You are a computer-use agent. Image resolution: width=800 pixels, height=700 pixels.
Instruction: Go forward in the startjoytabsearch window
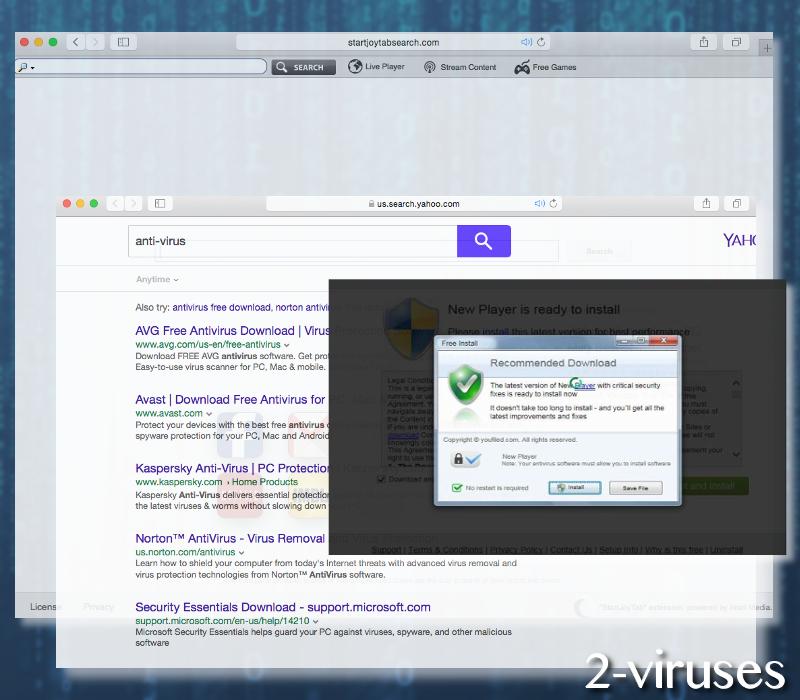[x=95, y=42]
